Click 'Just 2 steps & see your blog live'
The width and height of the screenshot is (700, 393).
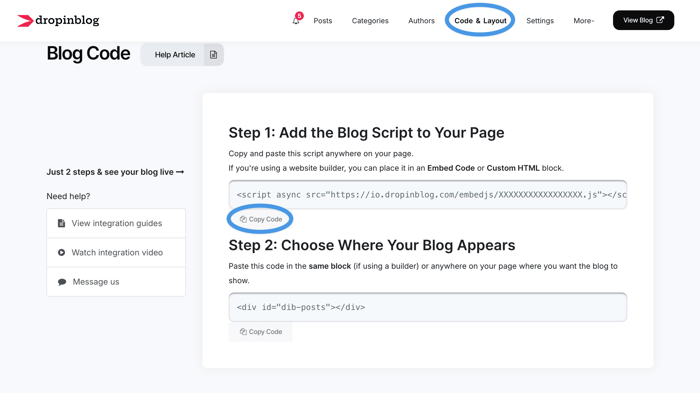[x=115, y=172]
